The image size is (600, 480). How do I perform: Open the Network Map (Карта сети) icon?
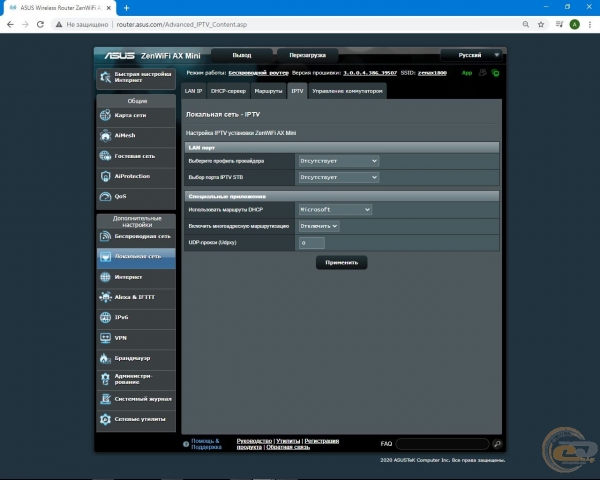(105, 115)
